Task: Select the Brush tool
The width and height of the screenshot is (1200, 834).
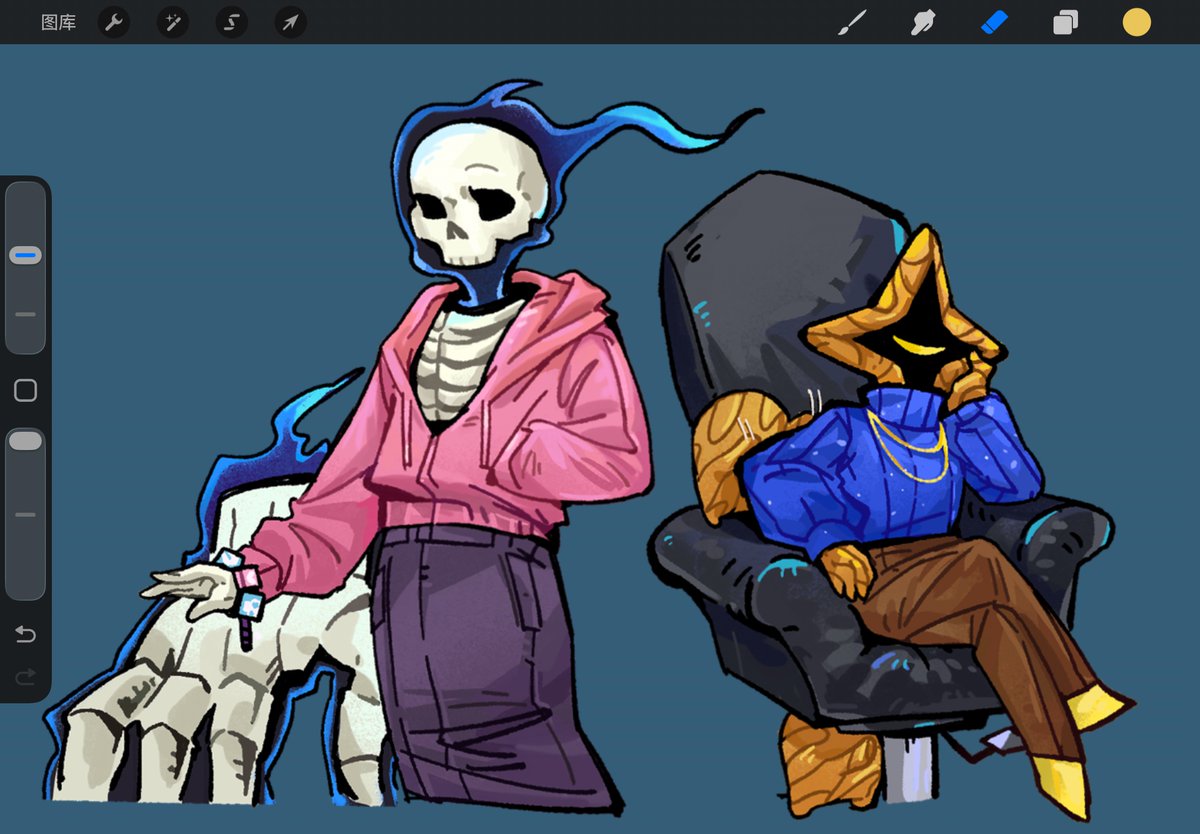Action: (x=852, y=22)
